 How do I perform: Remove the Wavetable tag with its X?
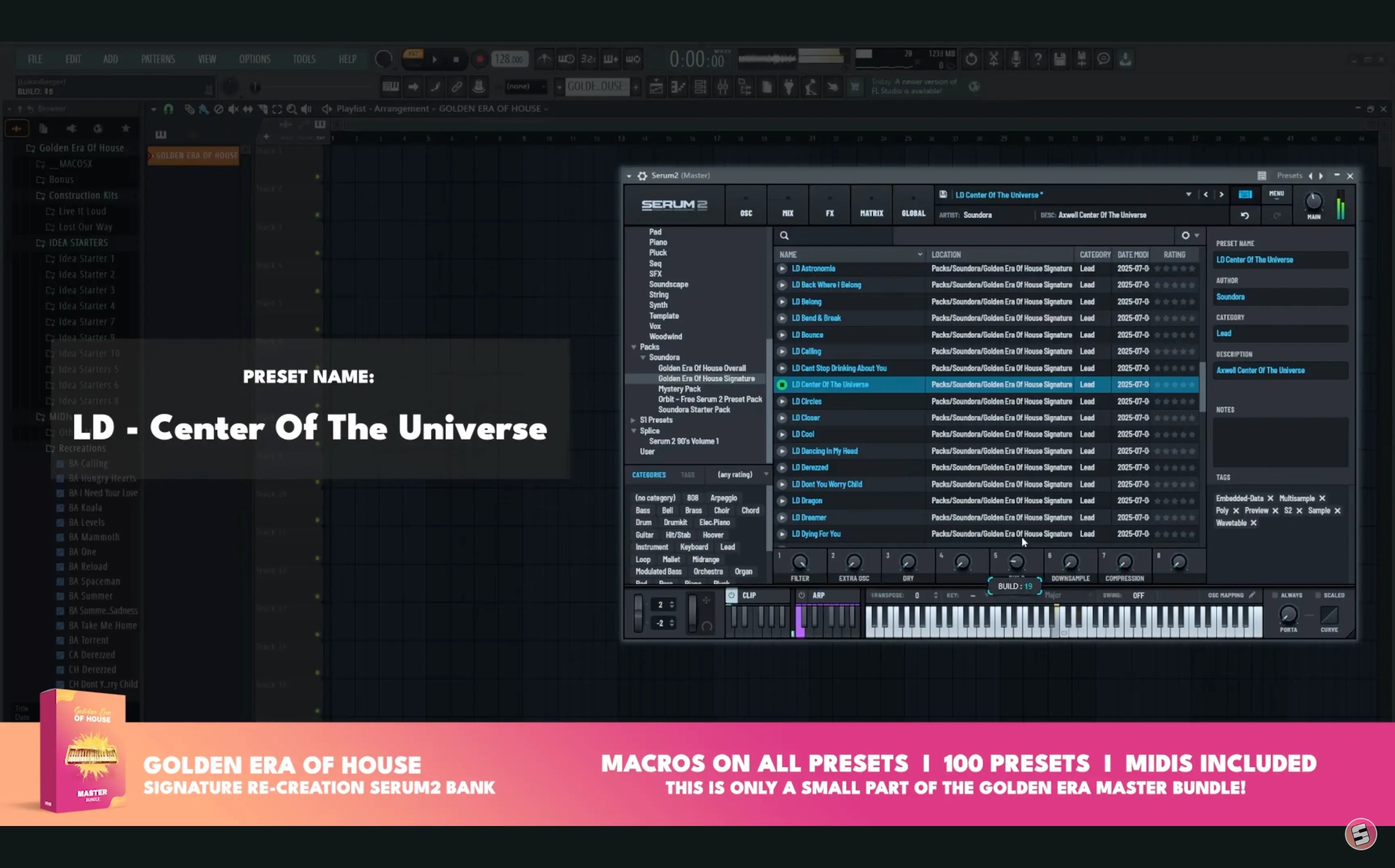tap(1254, 523)
